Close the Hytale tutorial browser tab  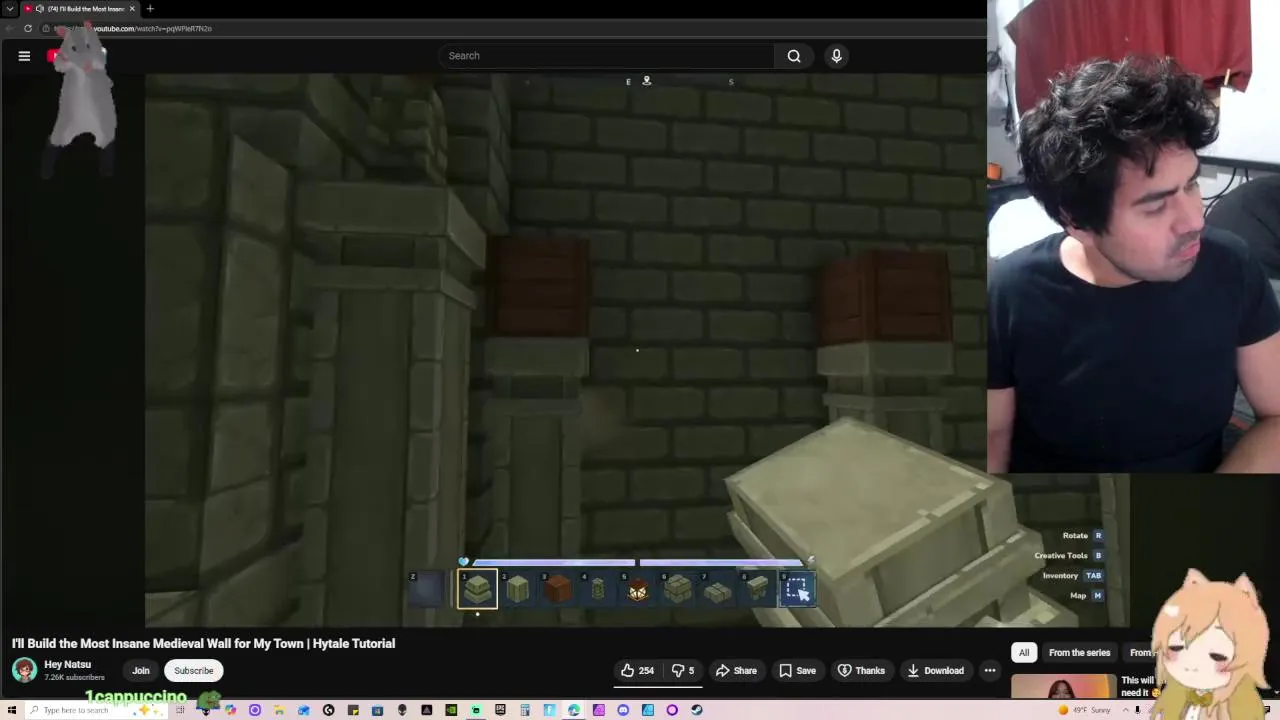click(131, 9)
